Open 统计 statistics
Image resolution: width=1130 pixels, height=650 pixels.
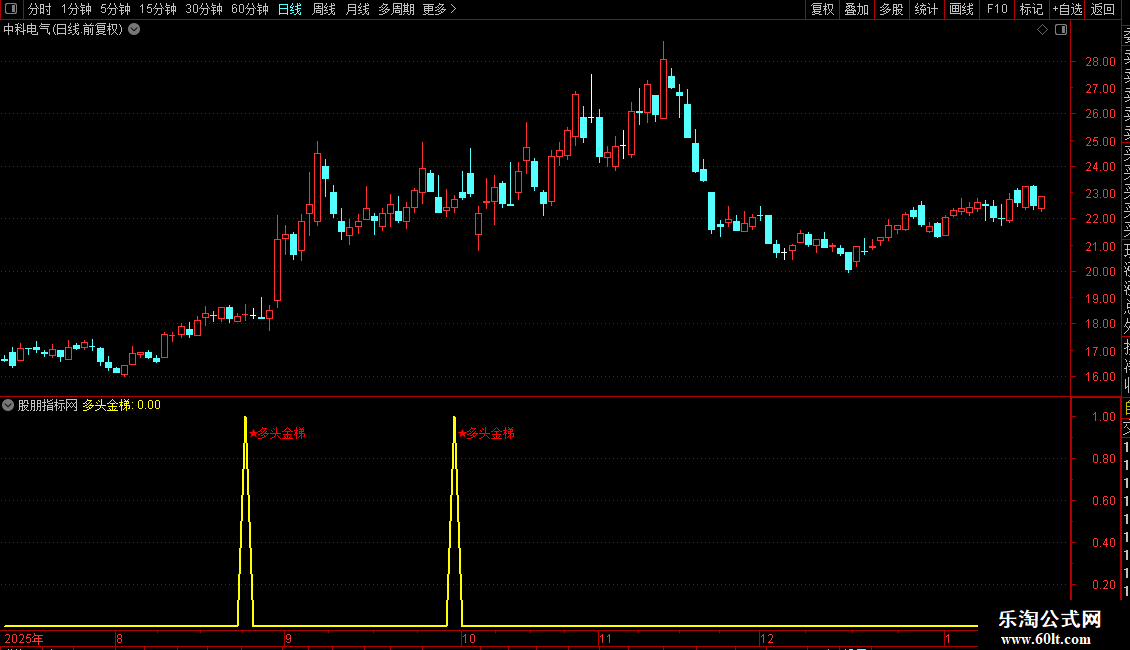point(925,9)
